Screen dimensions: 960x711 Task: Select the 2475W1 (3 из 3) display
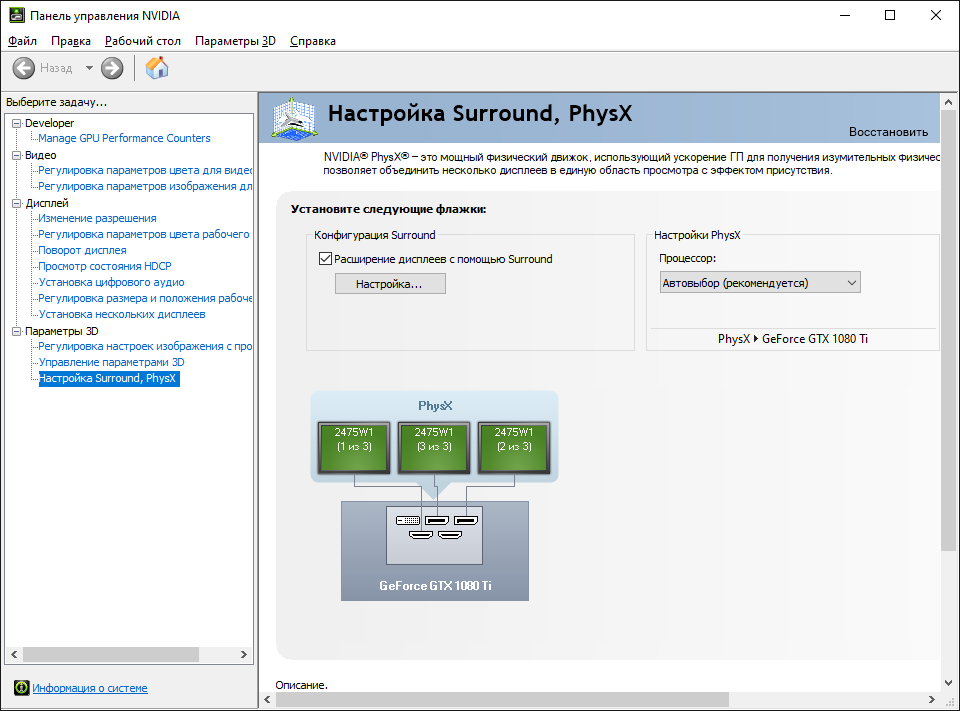pos(434,448)
